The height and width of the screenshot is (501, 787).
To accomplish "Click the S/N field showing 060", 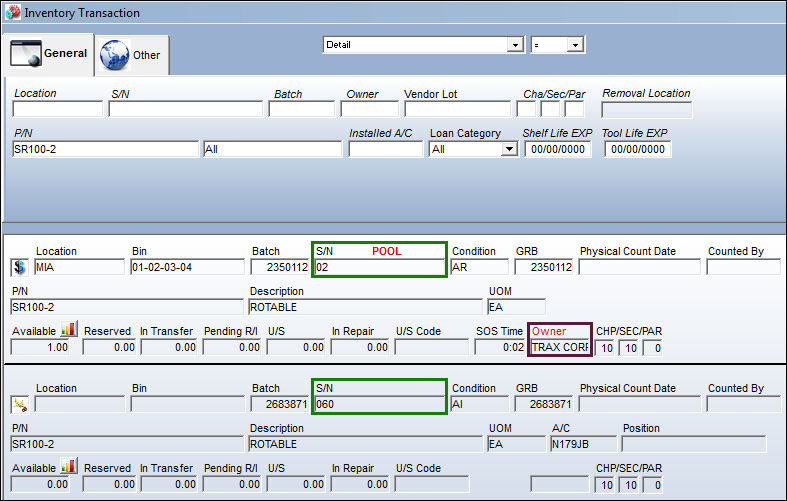I will click(379, 404).
